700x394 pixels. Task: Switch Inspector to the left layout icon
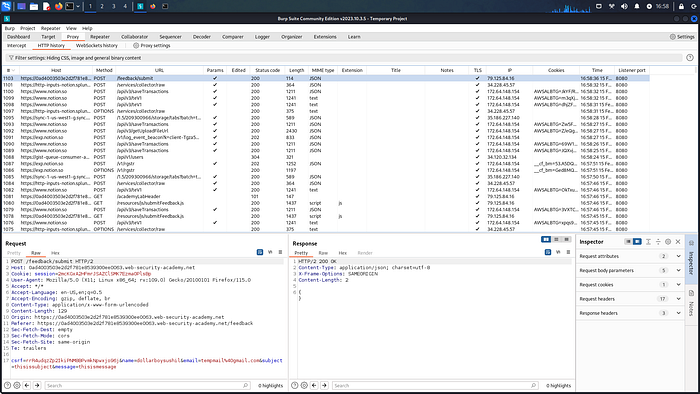tap(628, 241)
